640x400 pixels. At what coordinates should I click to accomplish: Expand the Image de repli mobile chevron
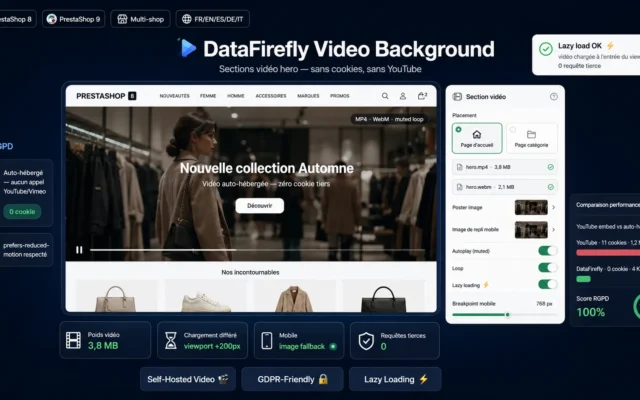(x=553, y=230)
